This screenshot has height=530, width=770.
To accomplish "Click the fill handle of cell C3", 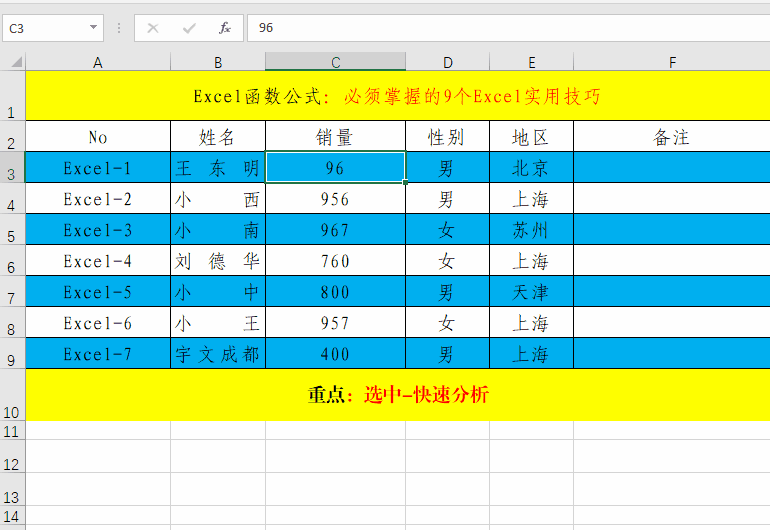I will 405,182.
